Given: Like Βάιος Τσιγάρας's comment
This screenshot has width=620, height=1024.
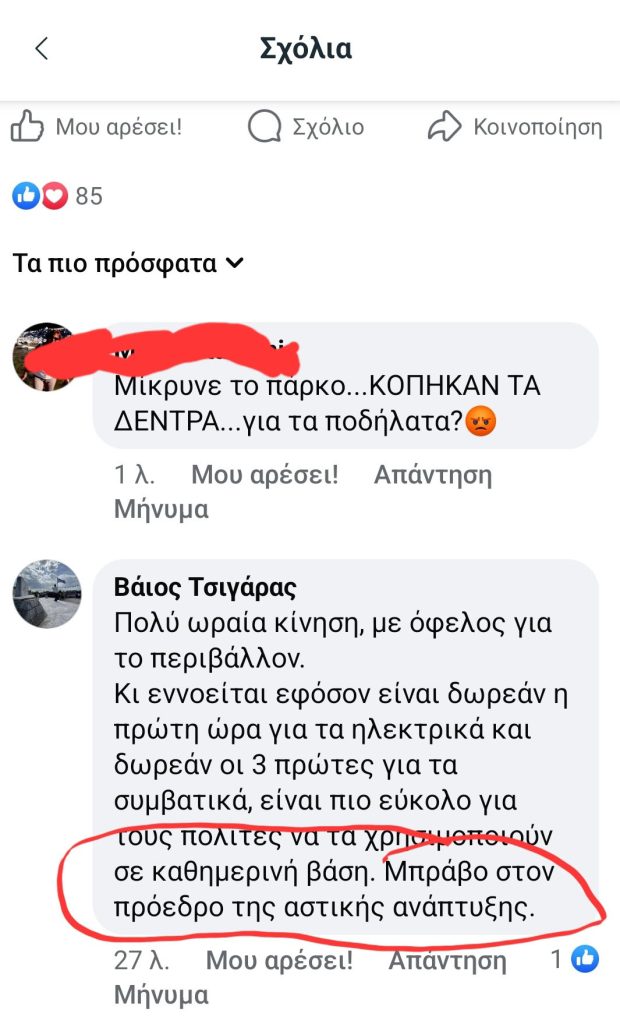Looking at the screenshot, I should pyautogui.click(x=279, y=961).
